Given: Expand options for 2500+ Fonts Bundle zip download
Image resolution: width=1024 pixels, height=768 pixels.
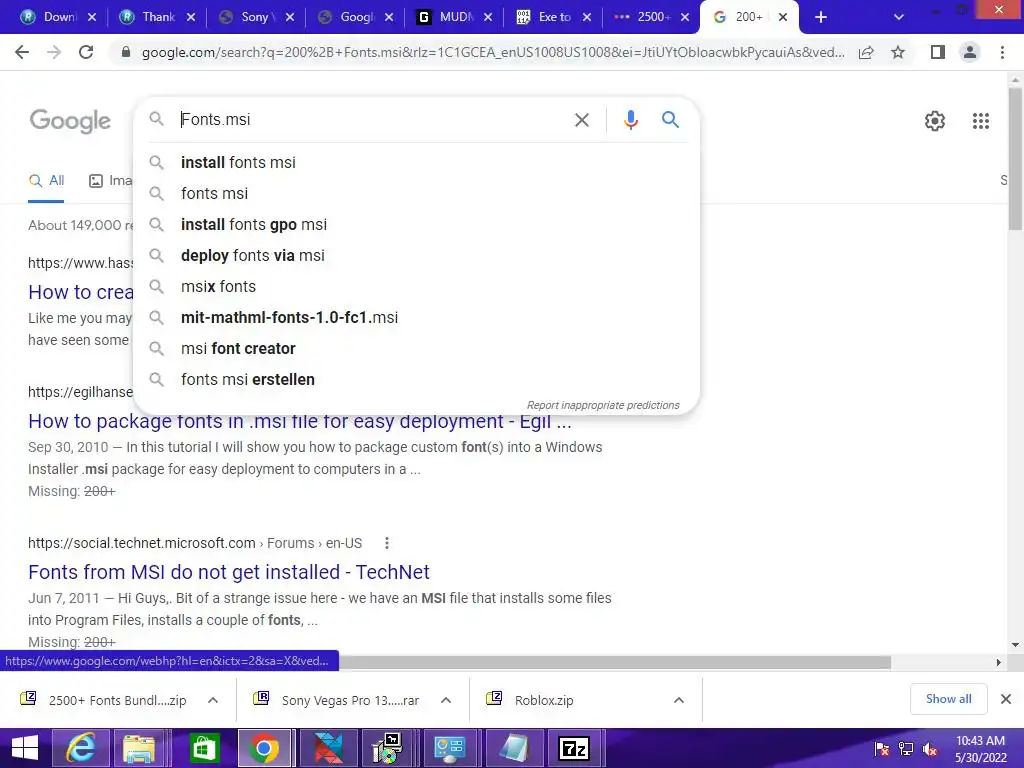Looking at the screenshot, I should point(212,701).
